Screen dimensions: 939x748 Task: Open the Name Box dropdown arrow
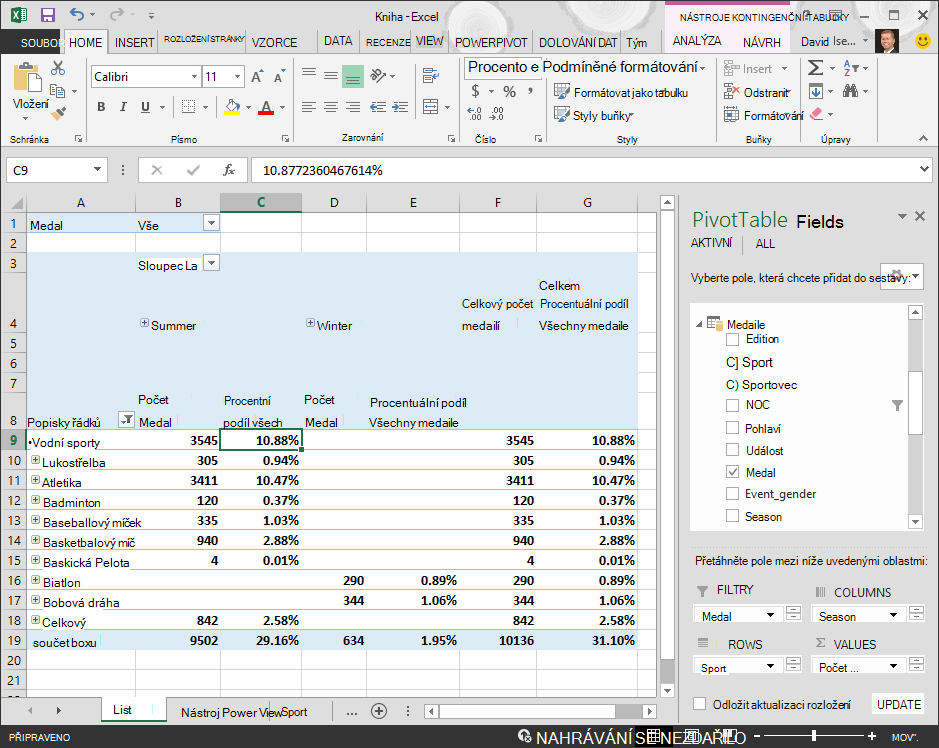(97, 169)
